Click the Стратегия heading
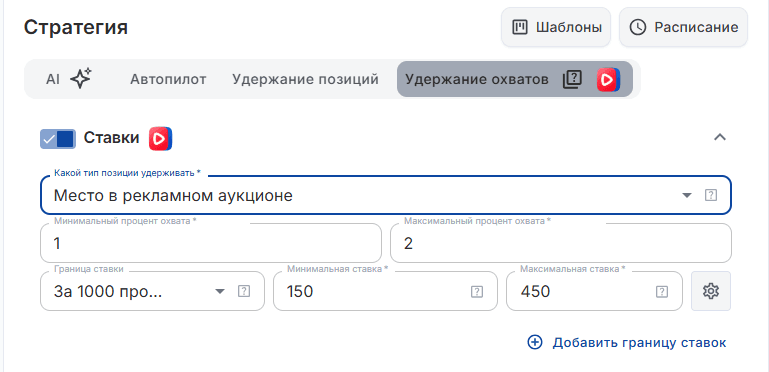Image resolution: width=769 pixels, height=372 pixels. click(76, 27)
